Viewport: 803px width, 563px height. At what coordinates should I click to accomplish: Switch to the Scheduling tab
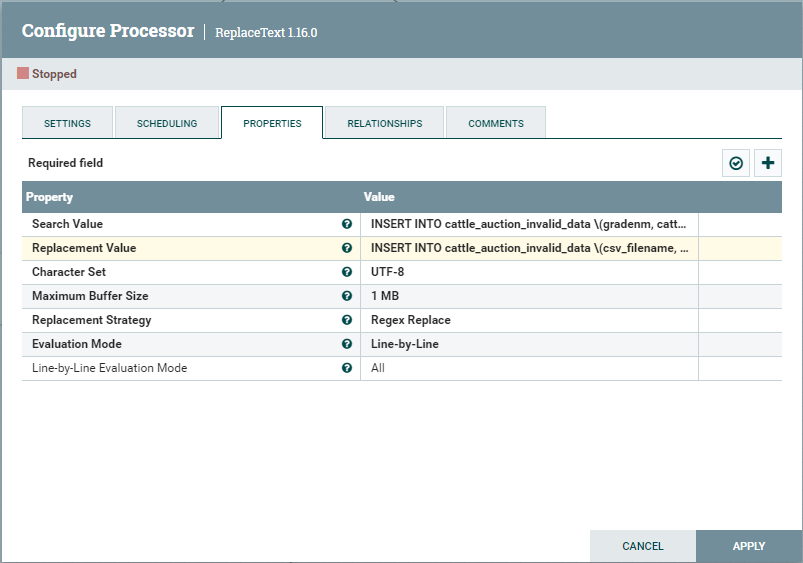(x=167, y=123)
